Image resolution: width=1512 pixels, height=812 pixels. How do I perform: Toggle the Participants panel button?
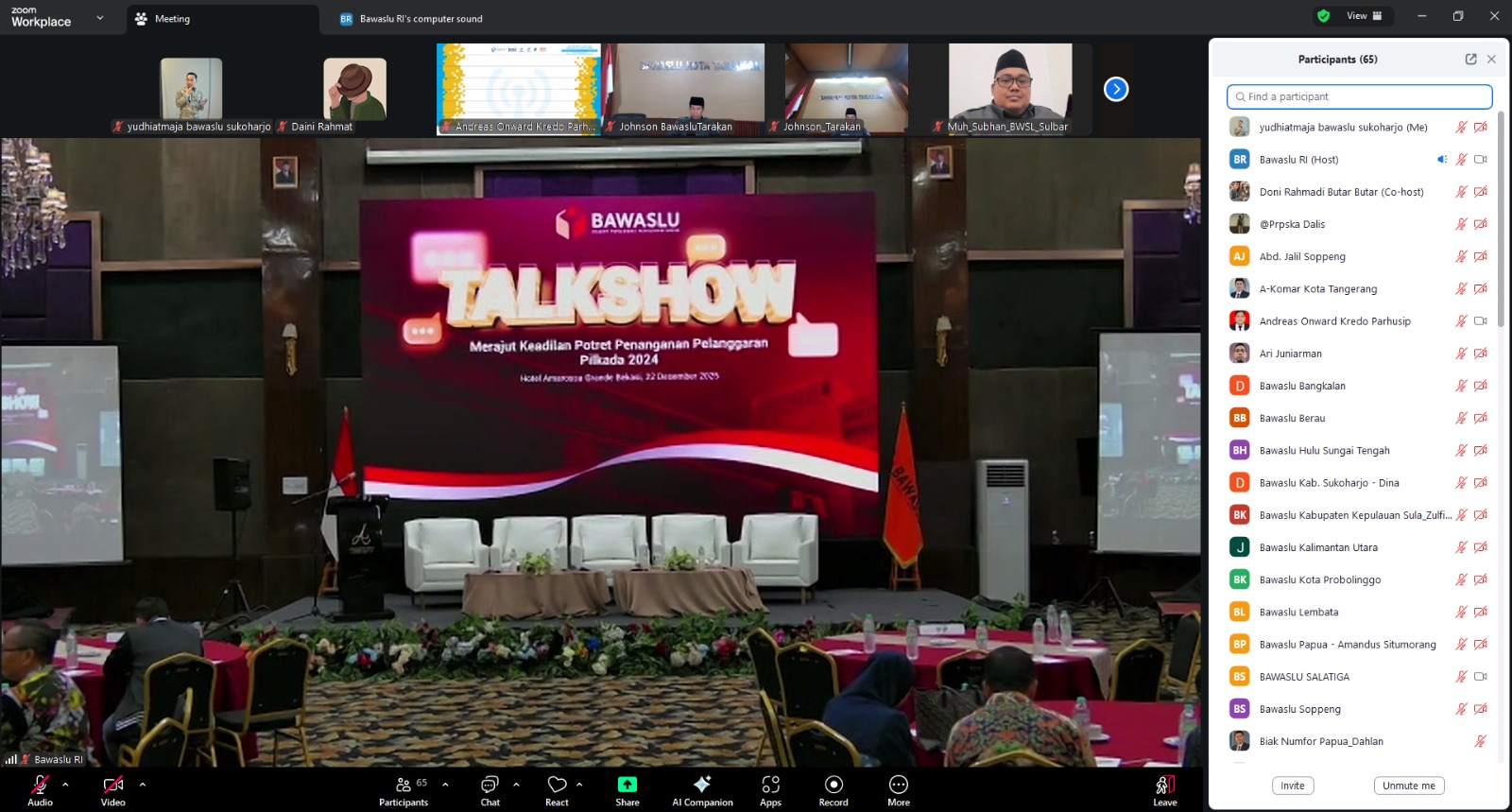click(x=404, y=790)
